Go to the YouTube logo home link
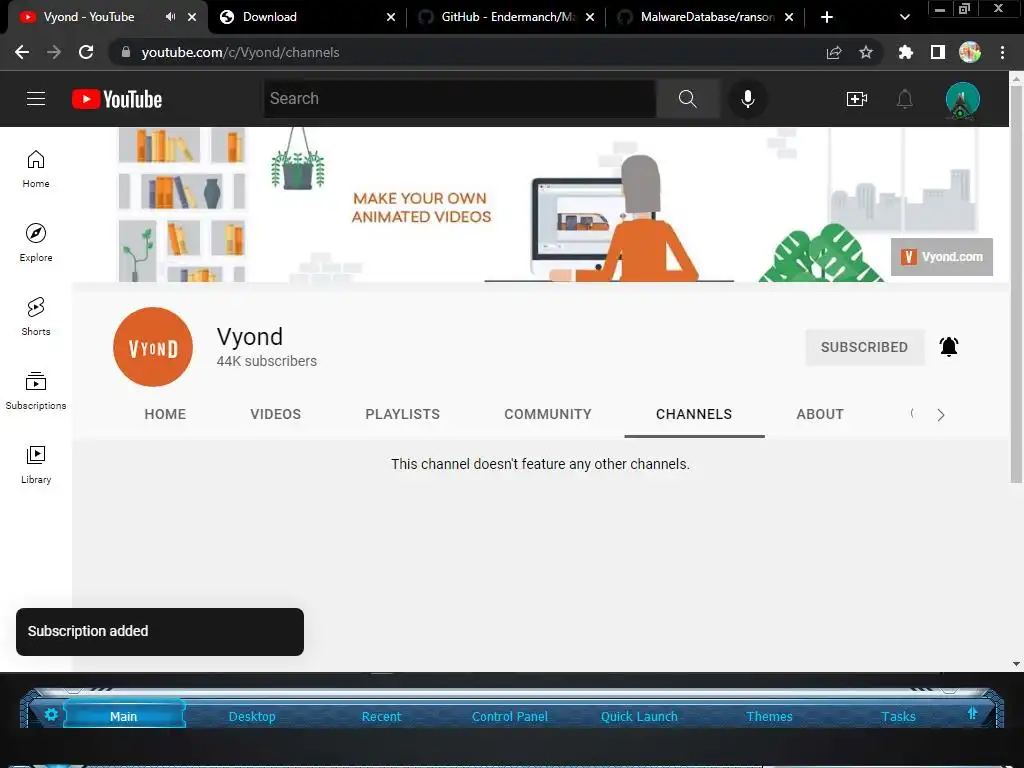The image size is (1024, 768). pos(117,99)
